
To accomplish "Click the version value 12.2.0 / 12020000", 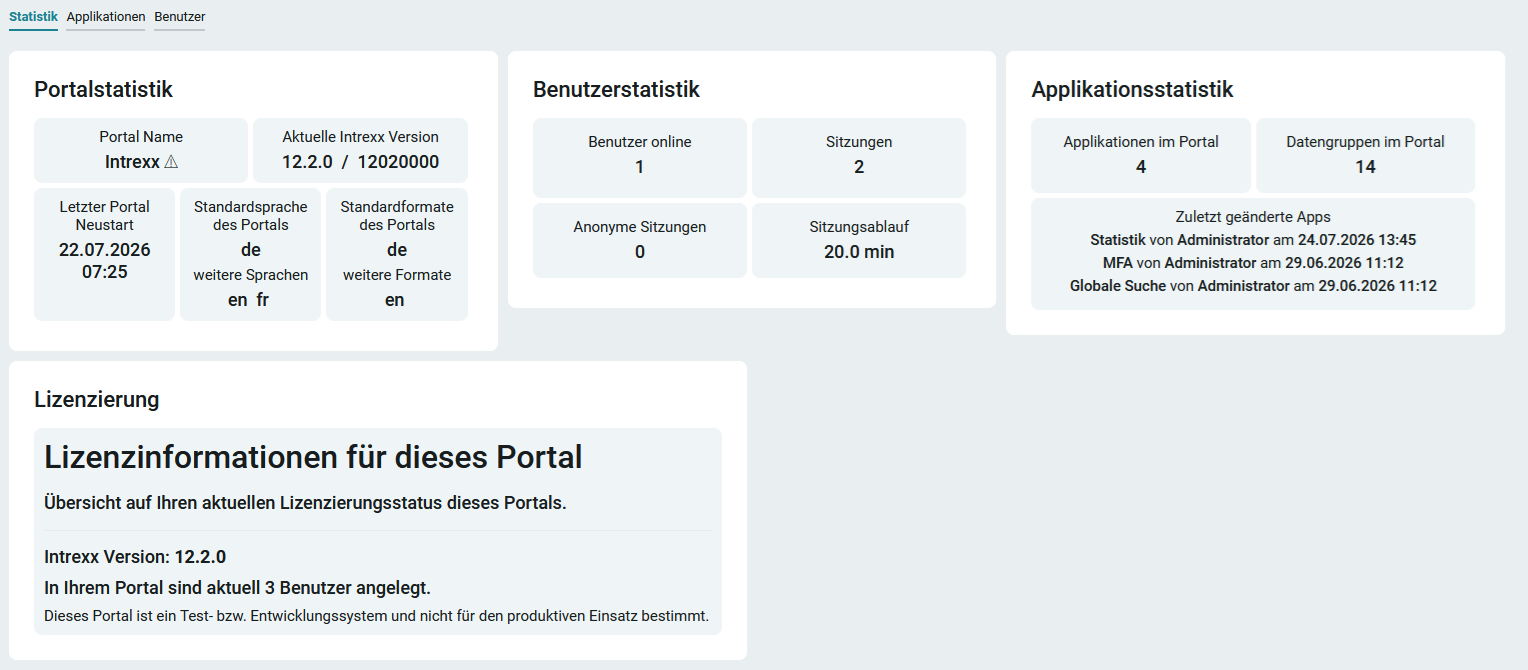I will [360, 162].
